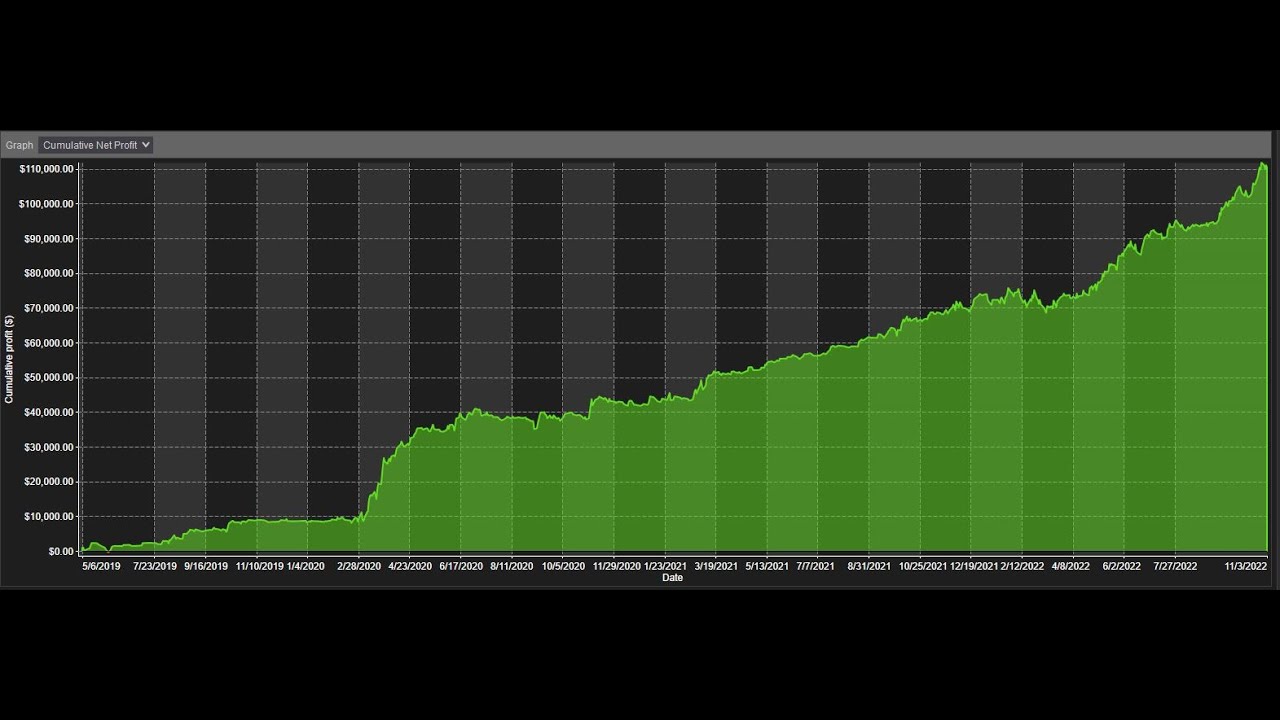Click the 10/5/2020 date label

click(563, 566)
